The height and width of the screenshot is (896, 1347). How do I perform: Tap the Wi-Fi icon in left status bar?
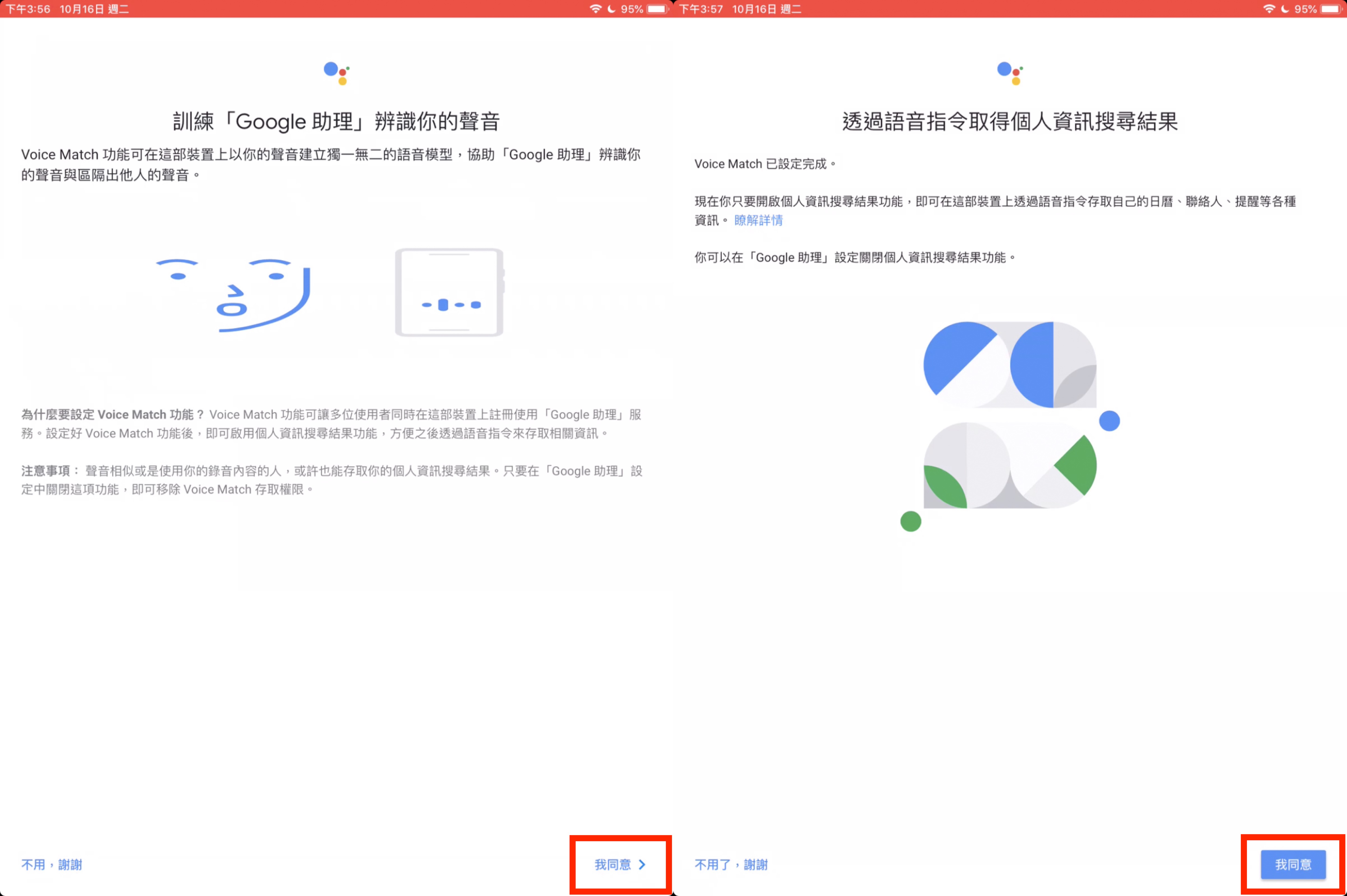(595, 9)
